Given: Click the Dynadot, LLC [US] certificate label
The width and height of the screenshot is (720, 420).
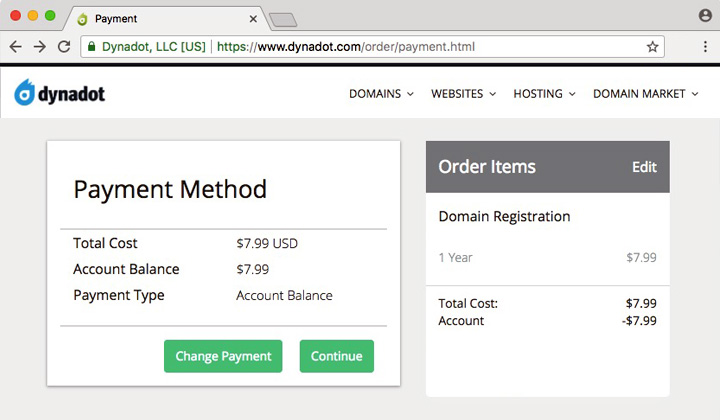Looking at the screenshot, I should point(153,47).
